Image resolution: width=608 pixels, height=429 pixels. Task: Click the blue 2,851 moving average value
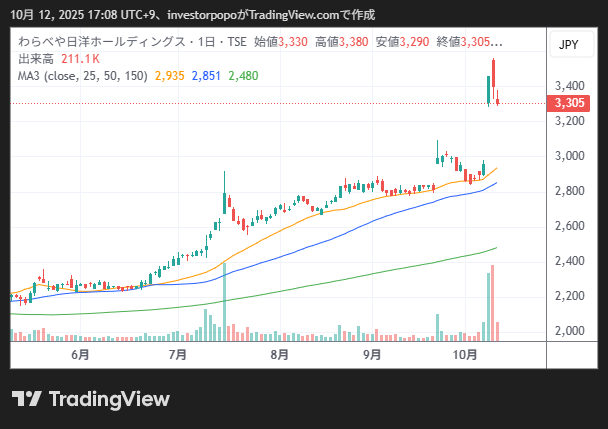pos(207,75)
